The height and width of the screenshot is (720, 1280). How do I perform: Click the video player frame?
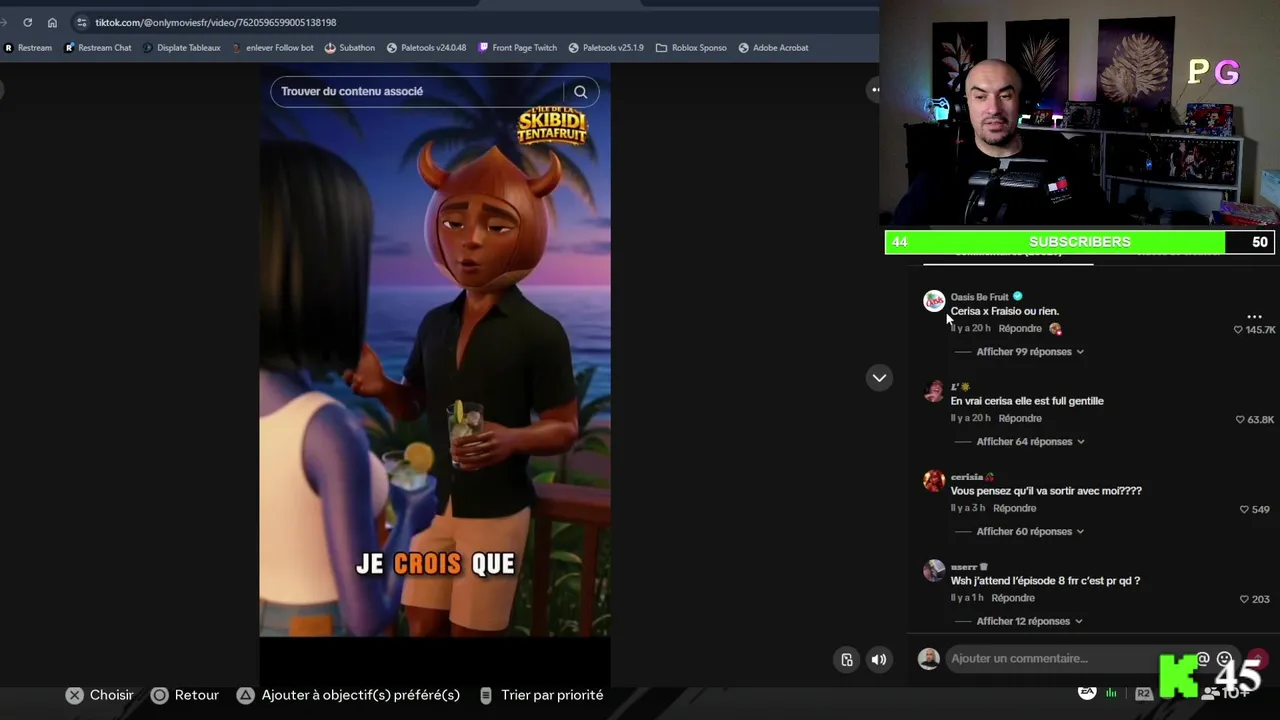tap(435, 350)
